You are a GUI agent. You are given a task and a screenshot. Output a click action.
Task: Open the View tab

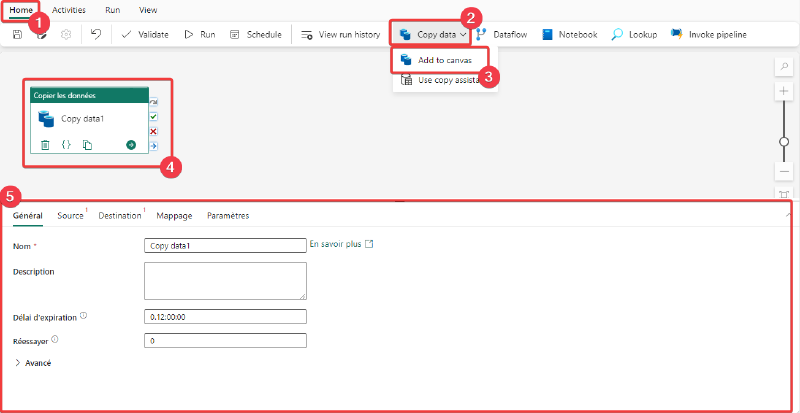pyautogui.click(x=148, y=10)
